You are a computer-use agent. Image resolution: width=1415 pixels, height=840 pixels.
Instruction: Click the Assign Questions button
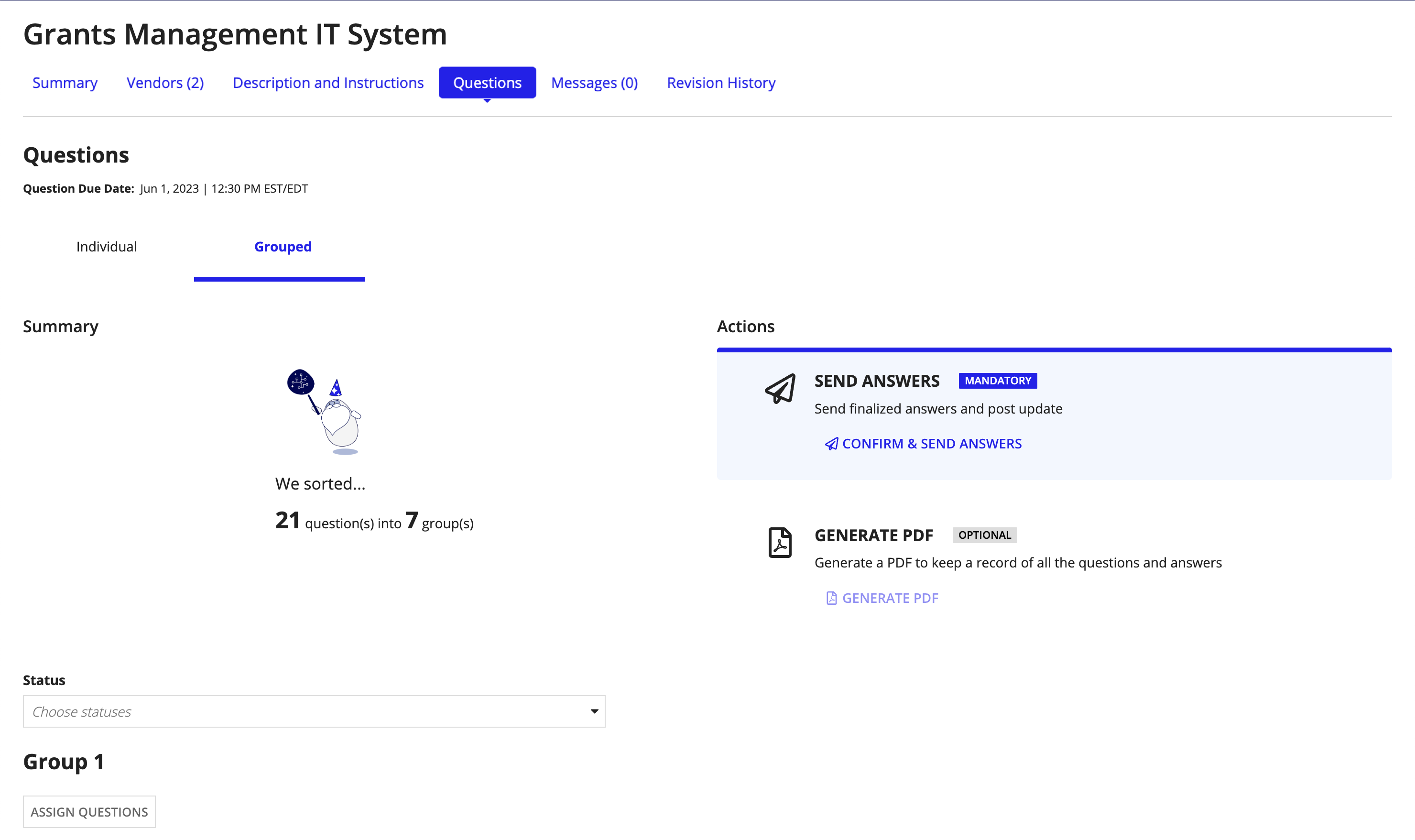89,812
